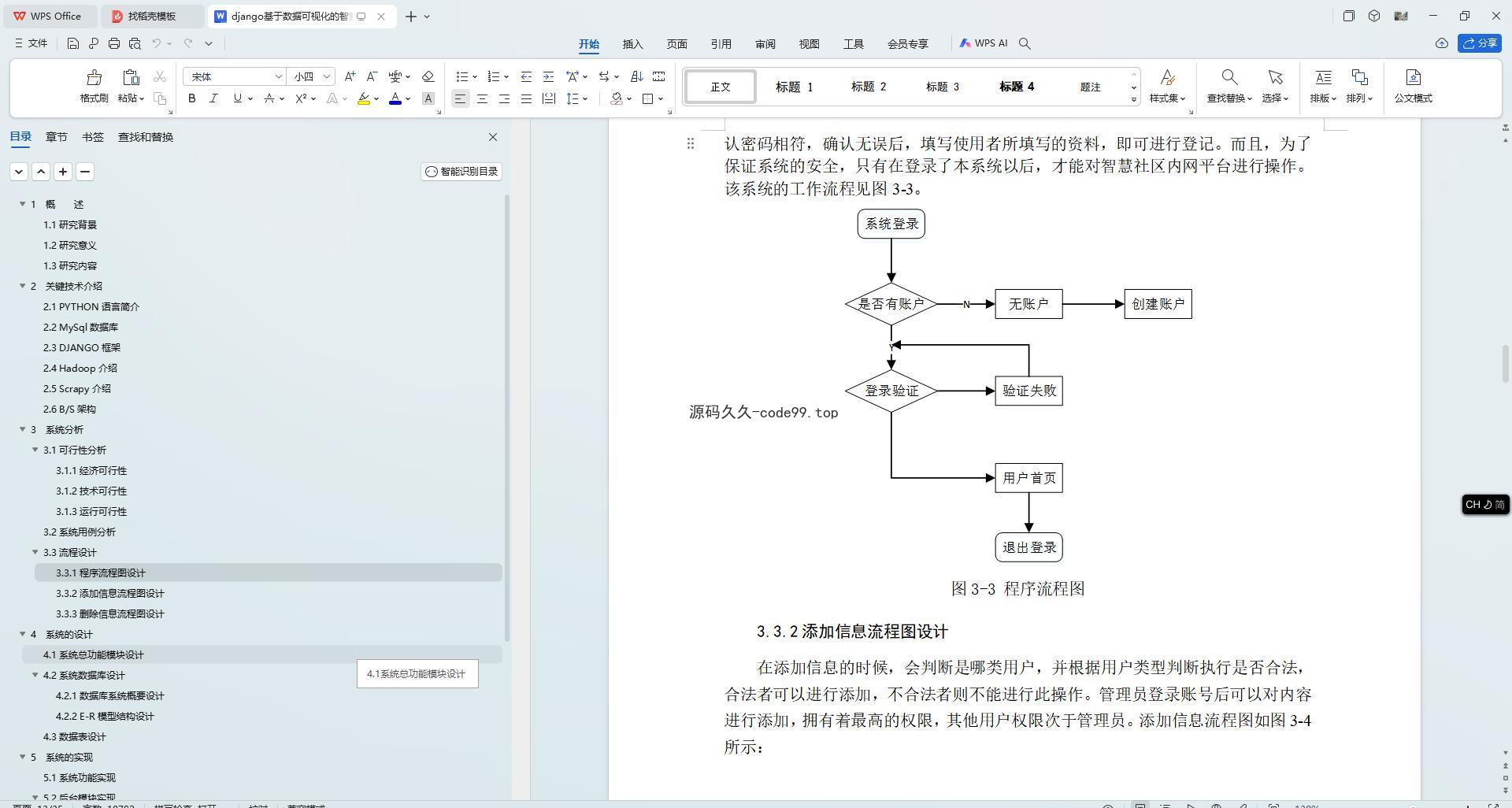Toggle Superscript X² formatting

301,98
